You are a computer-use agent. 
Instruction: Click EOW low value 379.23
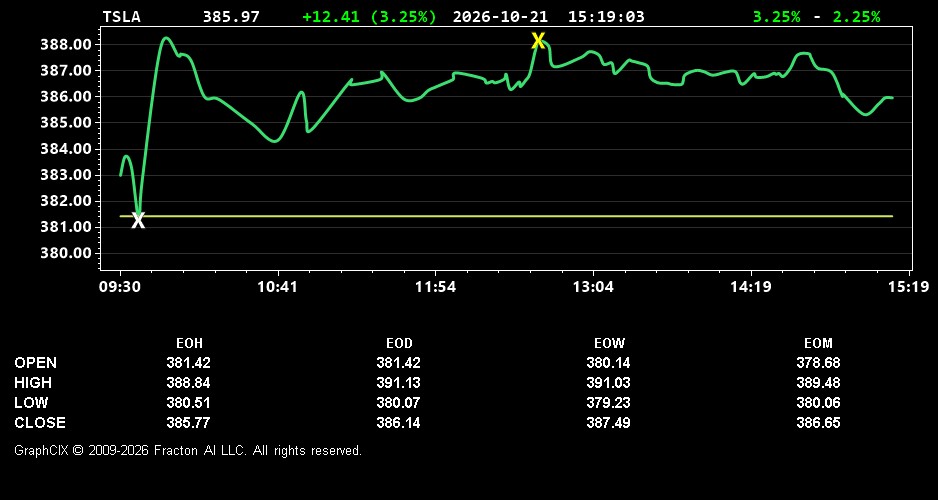[x=608, y=403]
